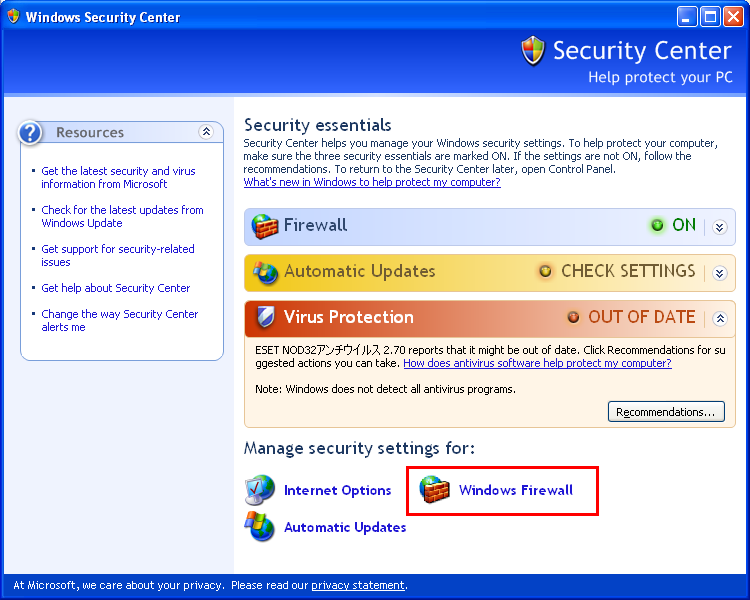Image resolution: width=750 pixels, height=600 pixels.
Task: Click the Internet Options monitor icon
Action: tap(260, 490)
